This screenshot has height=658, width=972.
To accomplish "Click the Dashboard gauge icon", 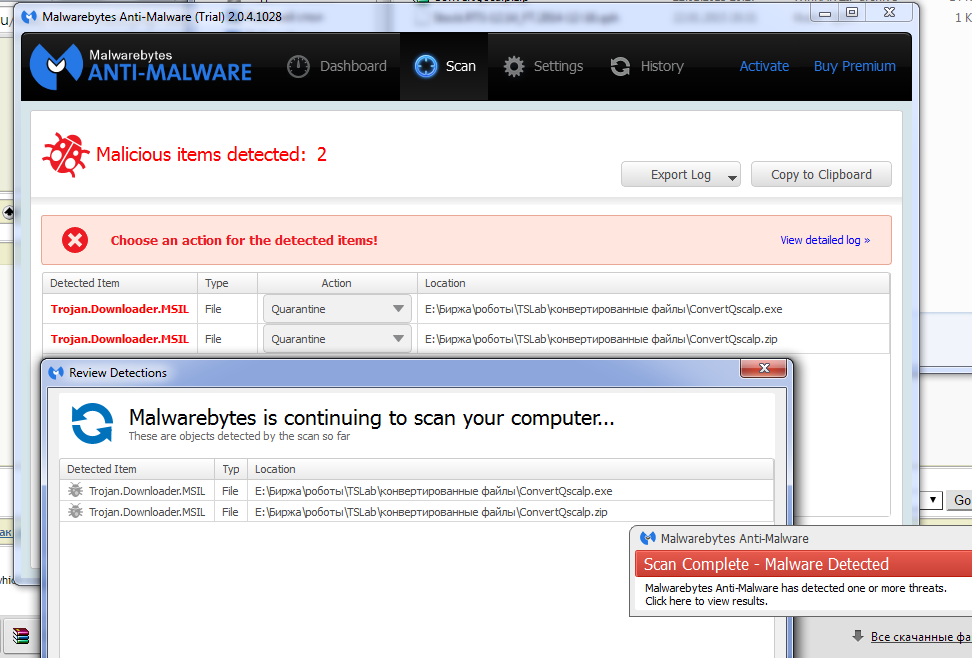I will click(298, 66).
